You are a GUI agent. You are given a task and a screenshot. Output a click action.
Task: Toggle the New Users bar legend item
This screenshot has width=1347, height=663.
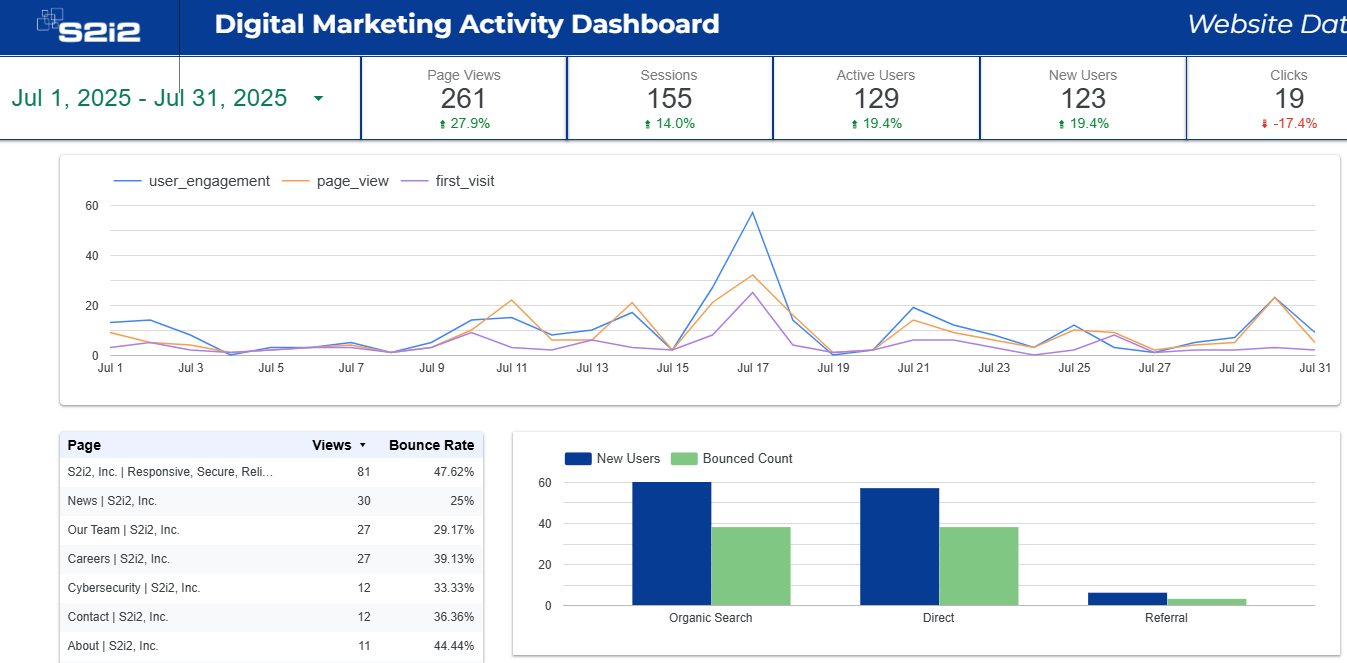(x=613, y=458)
